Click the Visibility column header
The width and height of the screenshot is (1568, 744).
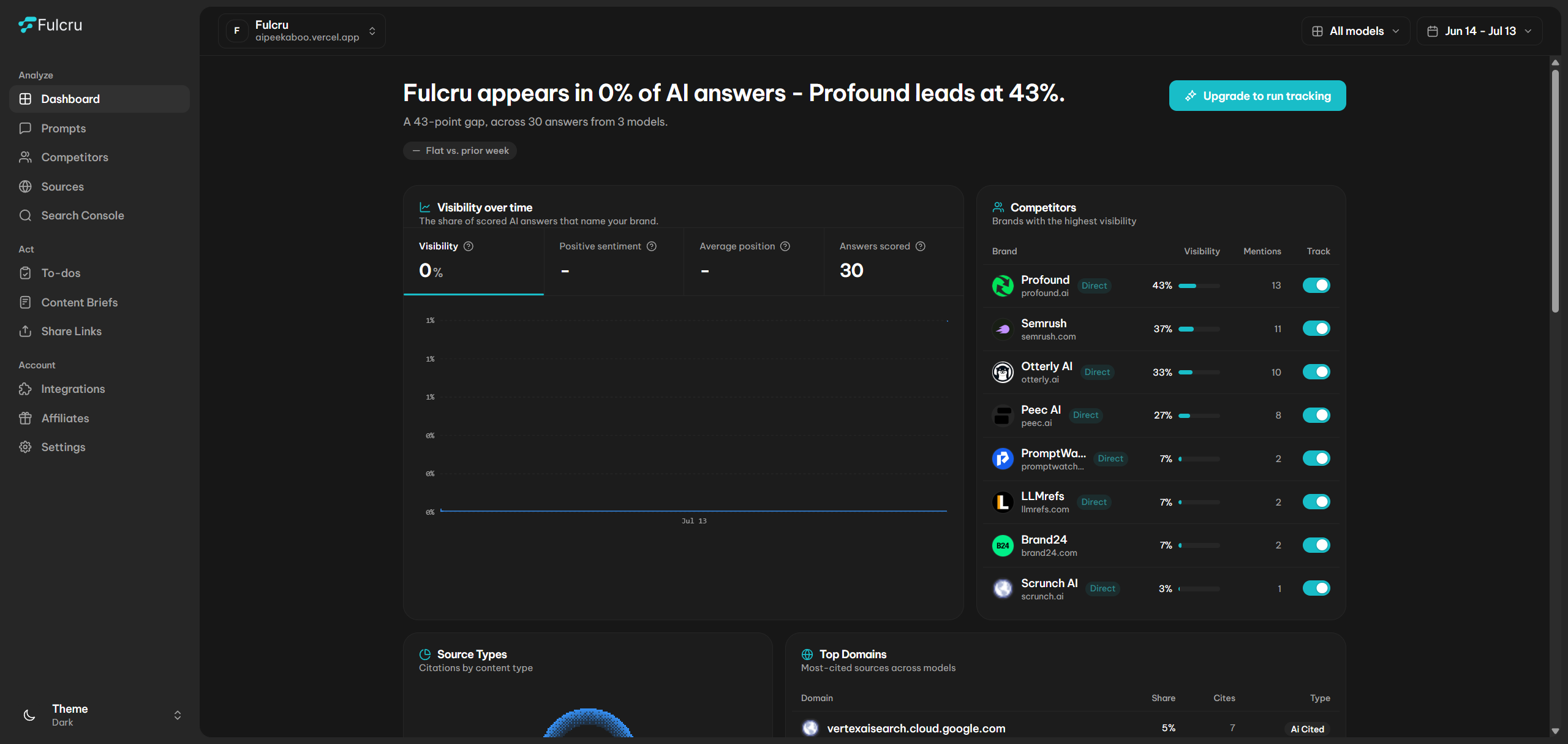tap(1202, 251)
